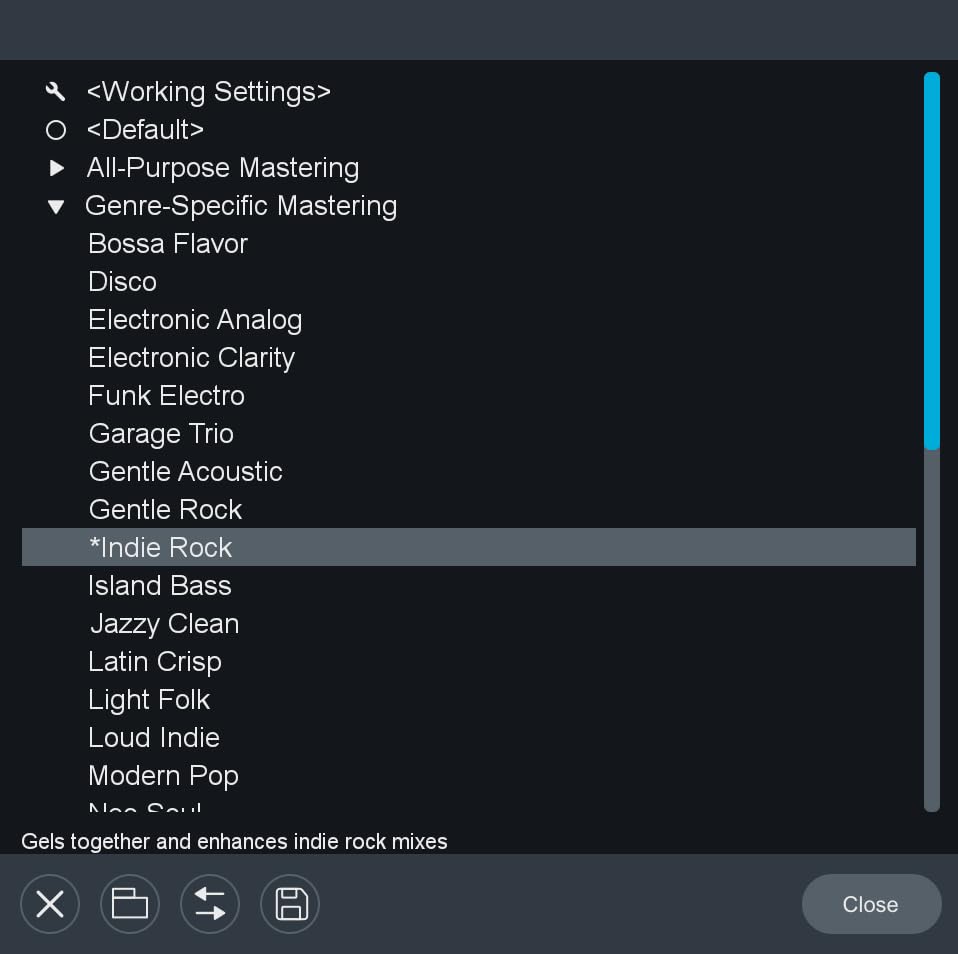Click the circle icon next to Default

point(56,130)
